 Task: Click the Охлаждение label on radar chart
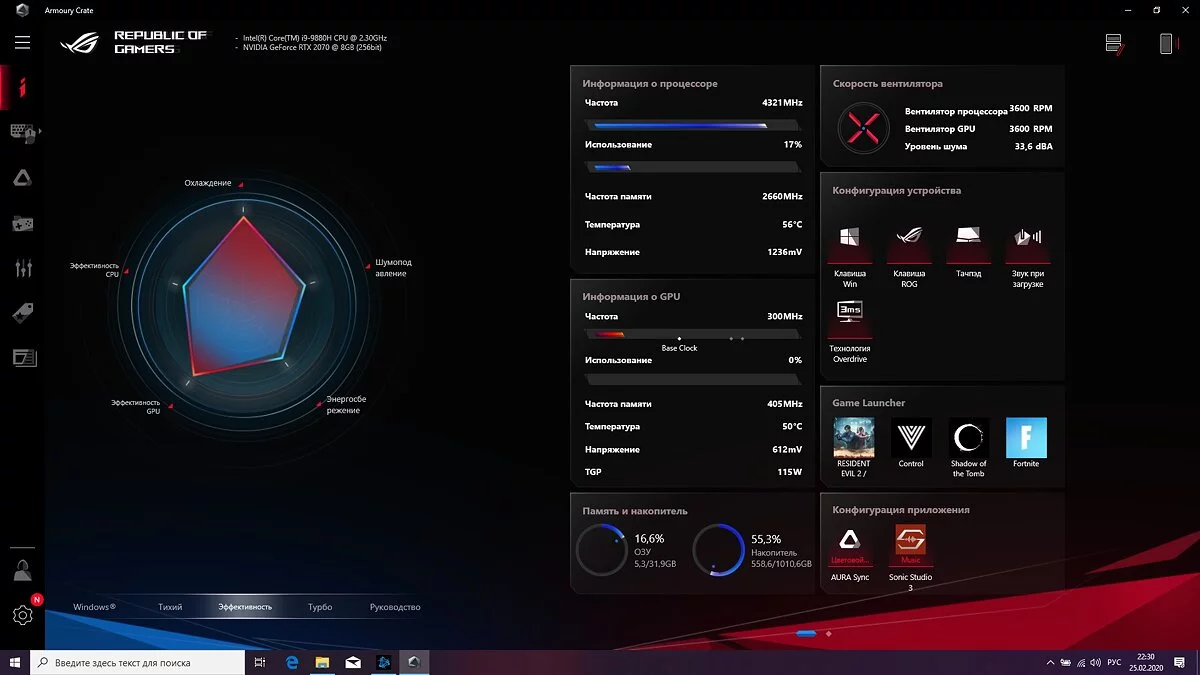pos(208,183)
